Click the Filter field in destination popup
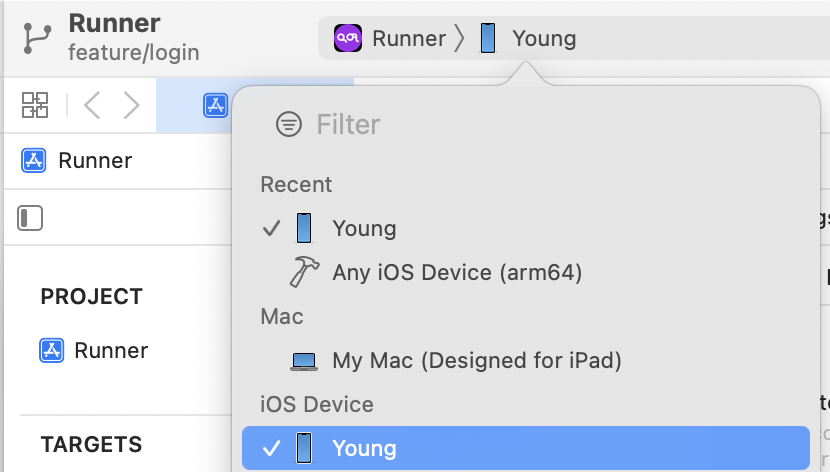 (x=348, y=124)
